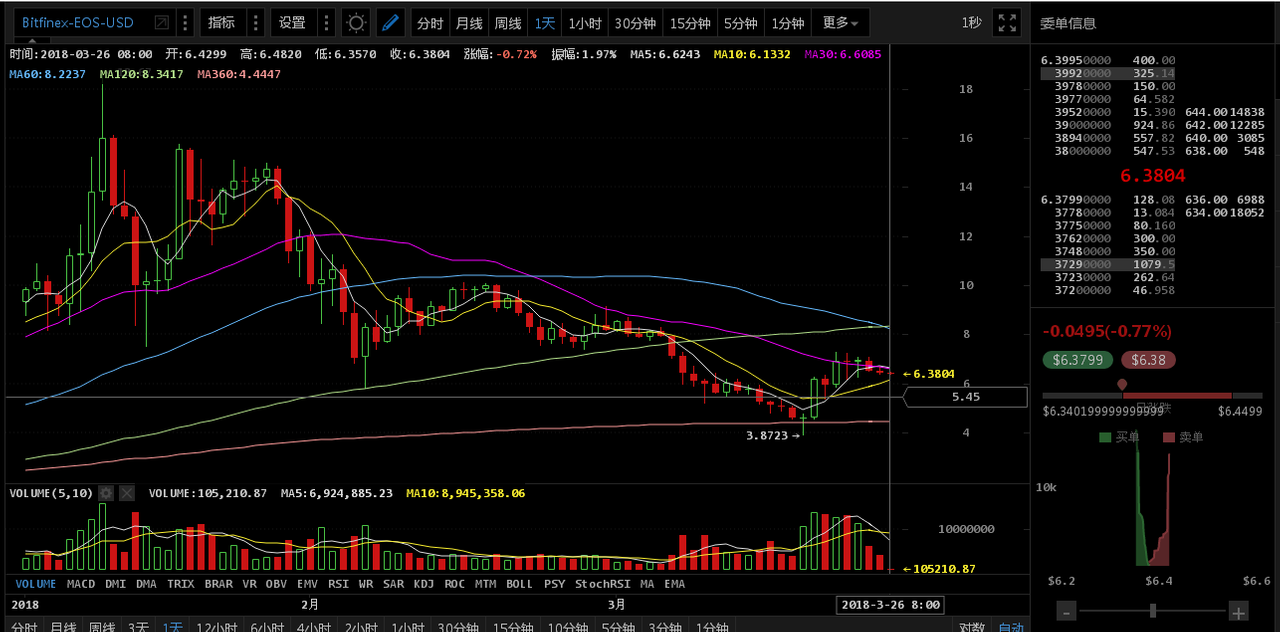Select 1小时 interval in the top toolbar
The image size is (1280, 632).
584,23
